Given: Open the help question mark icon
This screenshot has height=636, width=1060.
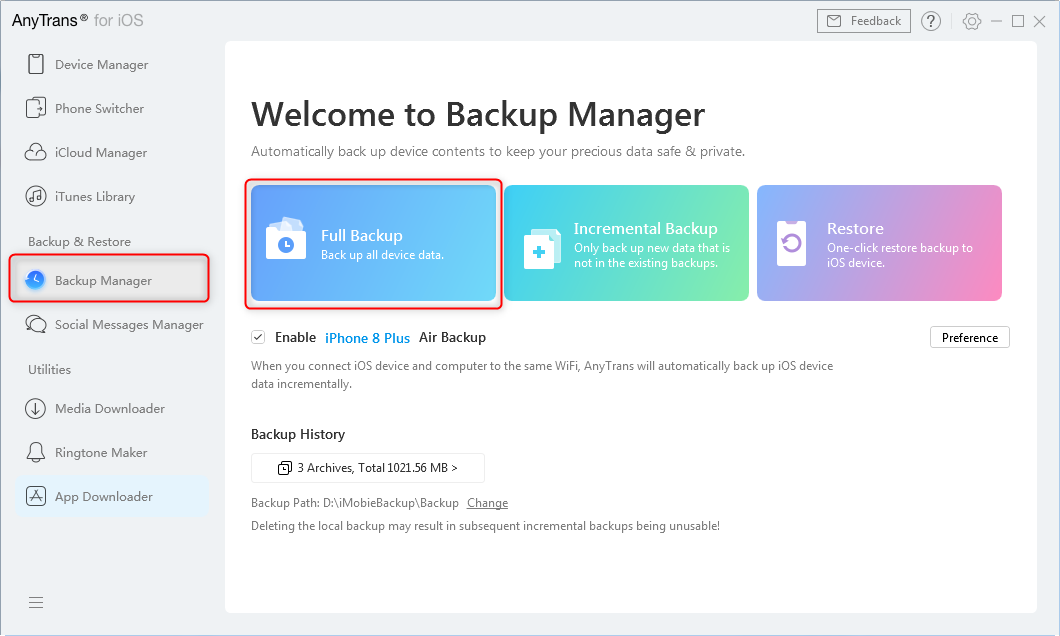Looking at the screenshot, I should (x=931, y=21).
